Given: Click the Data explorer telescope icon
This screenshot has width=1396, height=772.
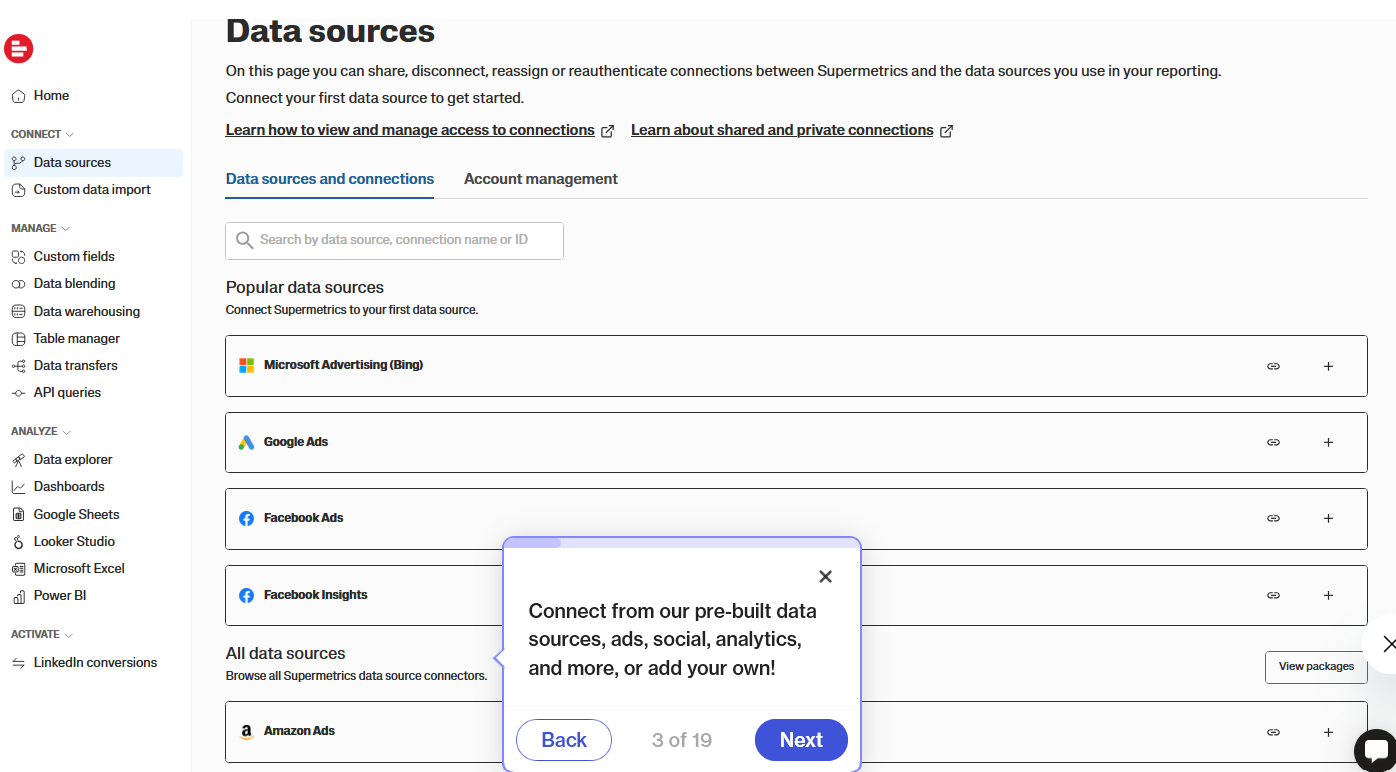Looking at the screenshot, I should click(18, 460).
